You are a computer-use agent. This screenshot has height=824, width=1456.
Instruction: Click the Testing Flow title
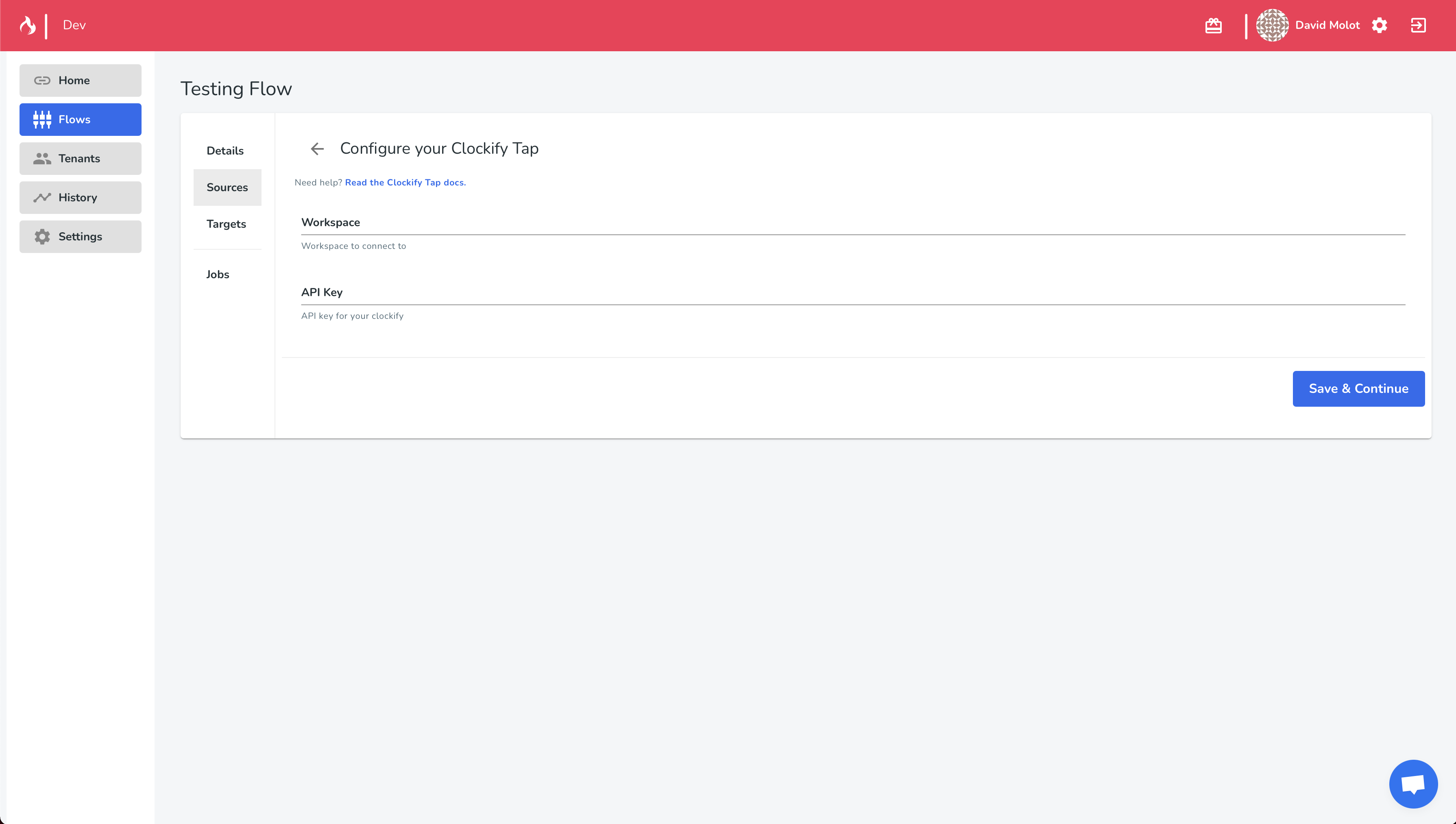click(236, 89)
